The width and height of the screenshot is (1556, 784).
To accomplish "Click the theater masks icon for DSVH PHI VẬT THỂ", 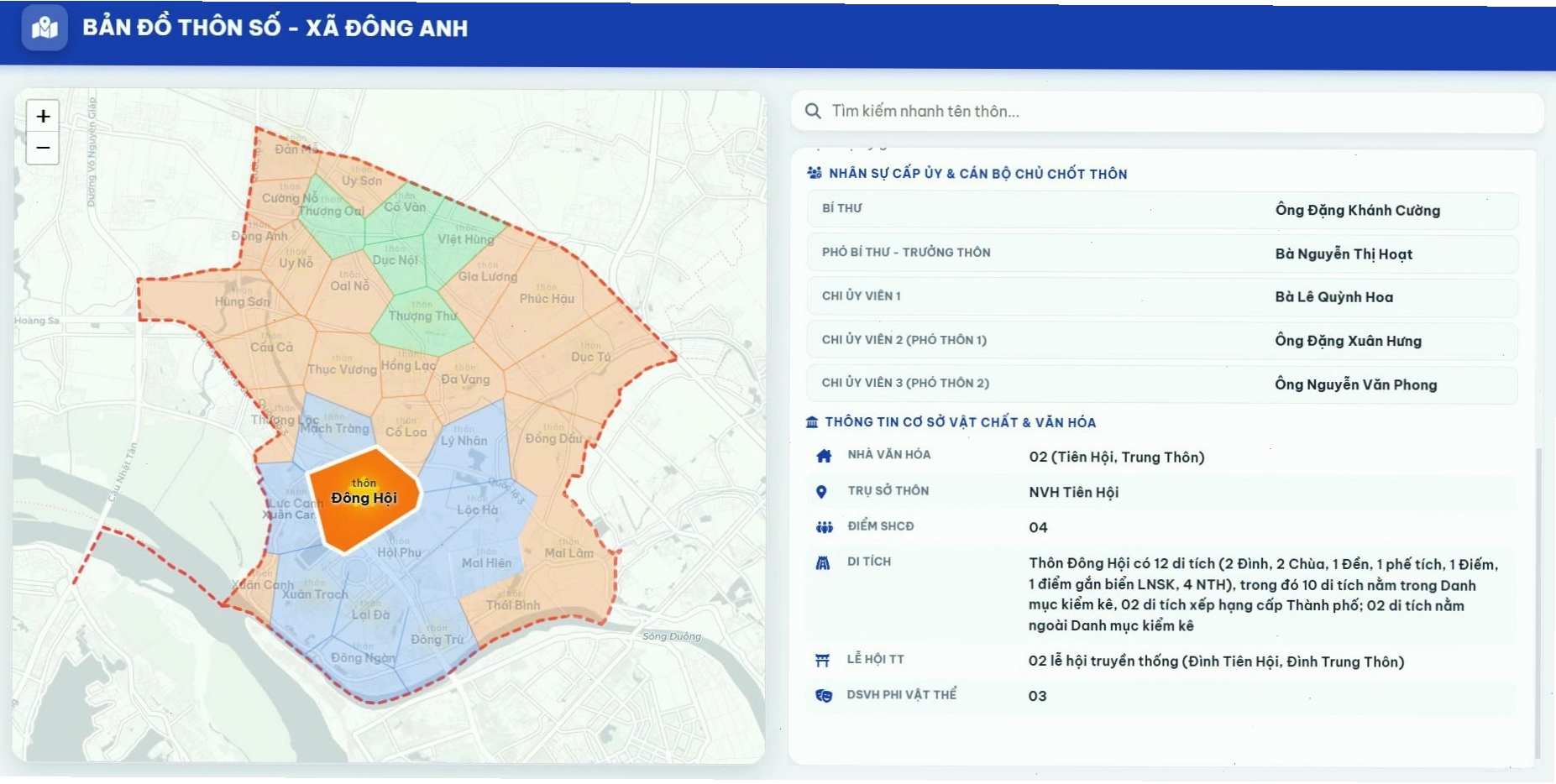I will 824,696.
